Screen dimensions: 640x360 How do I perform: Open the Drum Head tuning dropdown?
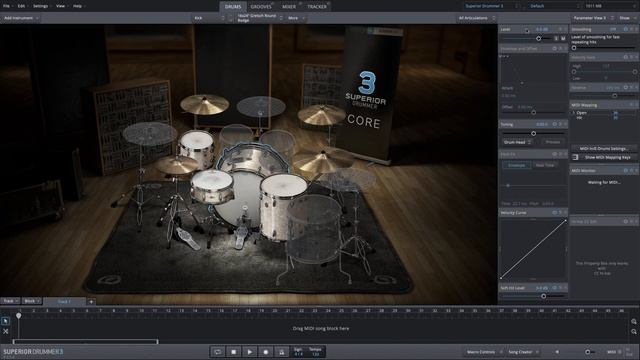coord(517,142)
